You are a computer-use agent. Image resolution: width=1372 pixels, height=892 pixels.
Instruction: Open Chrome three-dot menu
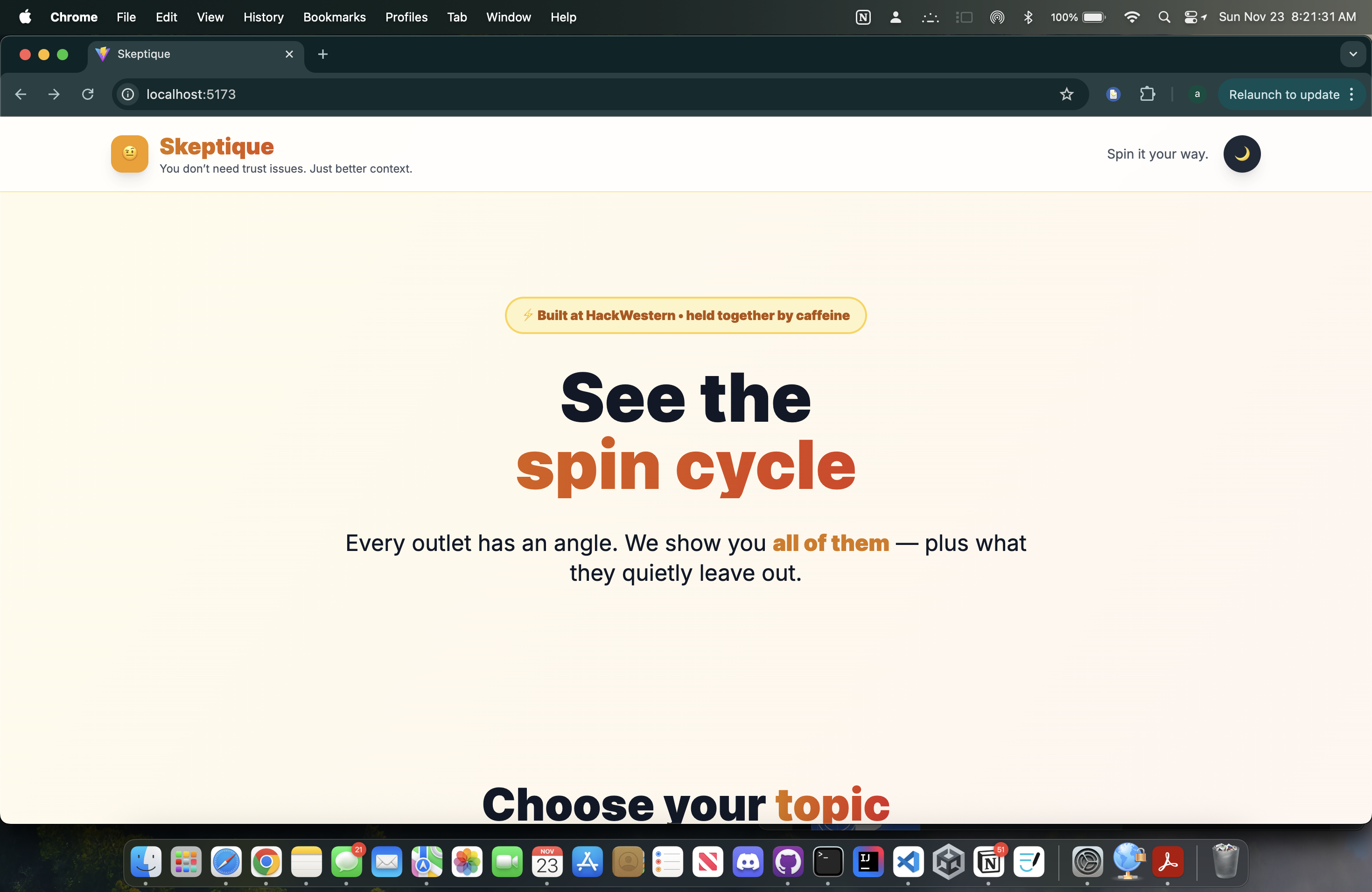pos(1352,95)
